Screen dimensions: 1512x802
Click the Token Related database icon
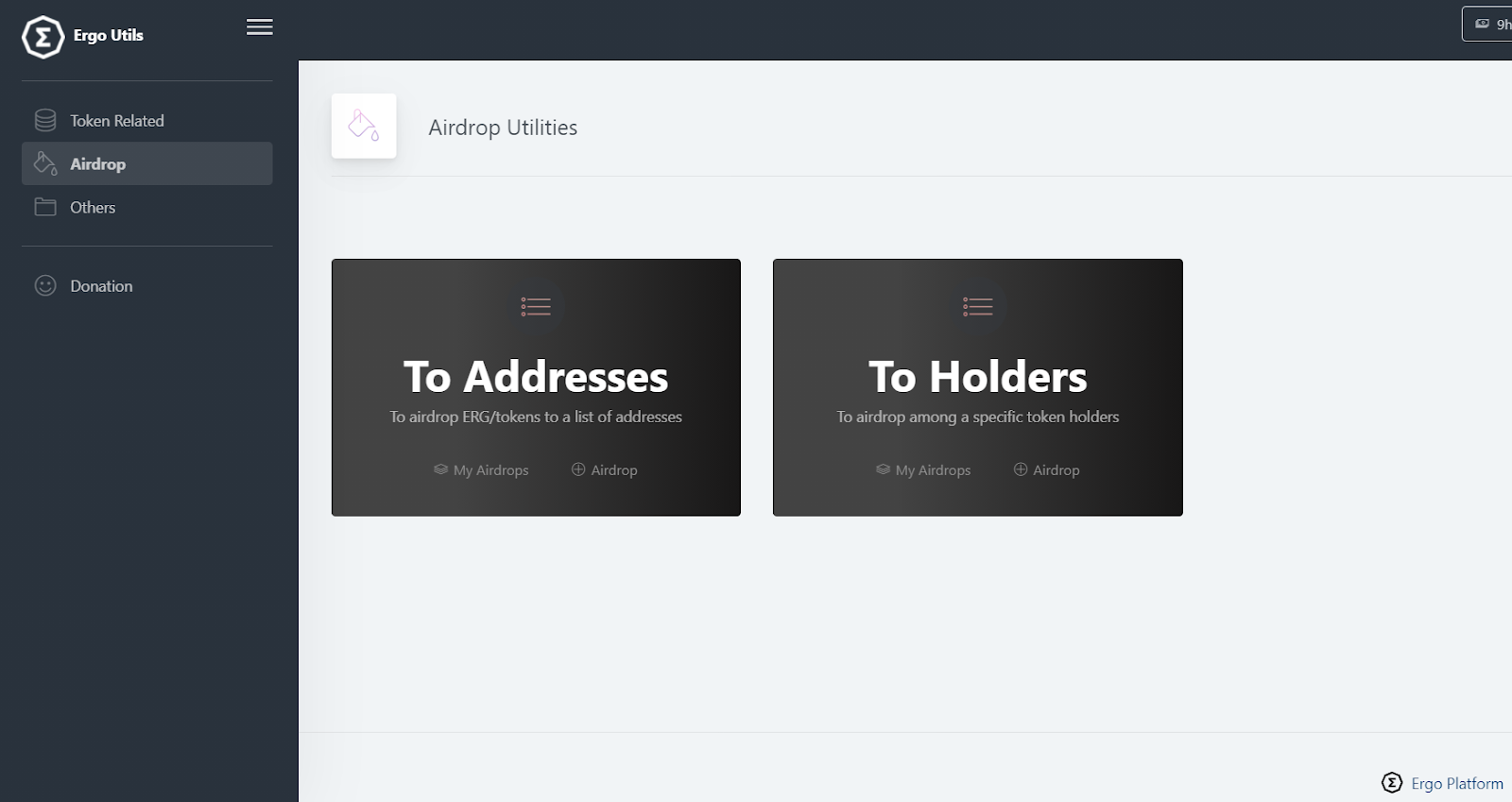click(x=45, y=120)
